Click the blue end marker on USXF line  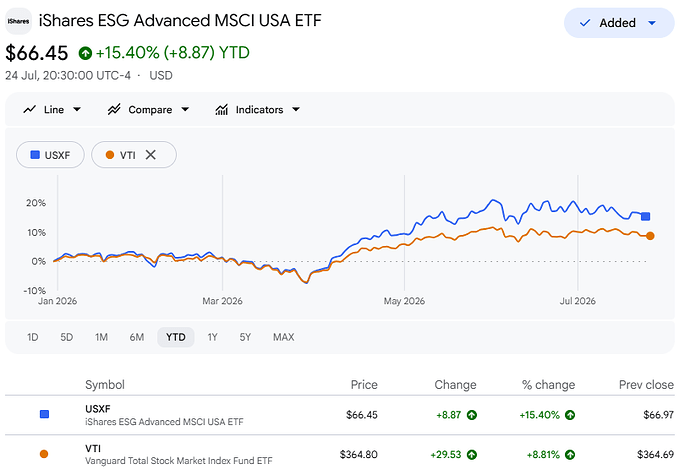645,216
